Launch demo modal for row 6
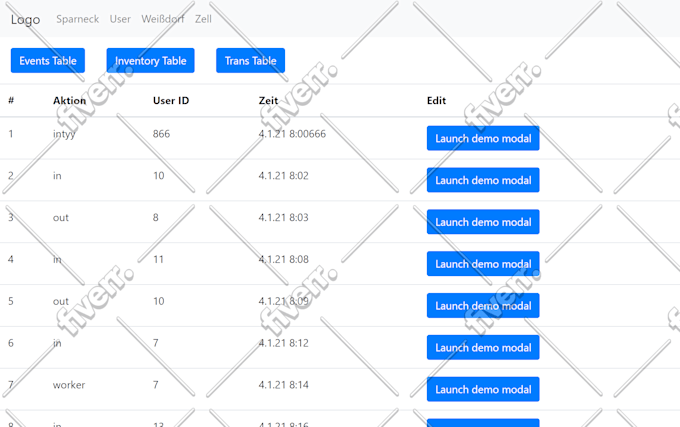The height and width of the screenshot is (427, 680). click(x=483, y=347)
